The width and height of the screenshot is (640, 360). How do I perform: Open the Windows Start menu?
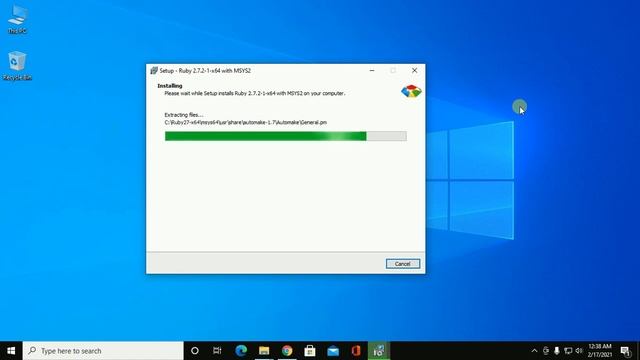coord(11,351)
